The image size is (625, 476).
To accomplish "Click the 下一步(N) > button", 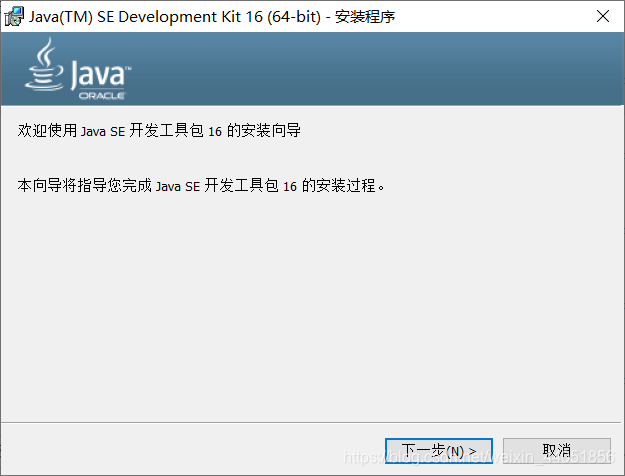I will click(x=439, y=451).
